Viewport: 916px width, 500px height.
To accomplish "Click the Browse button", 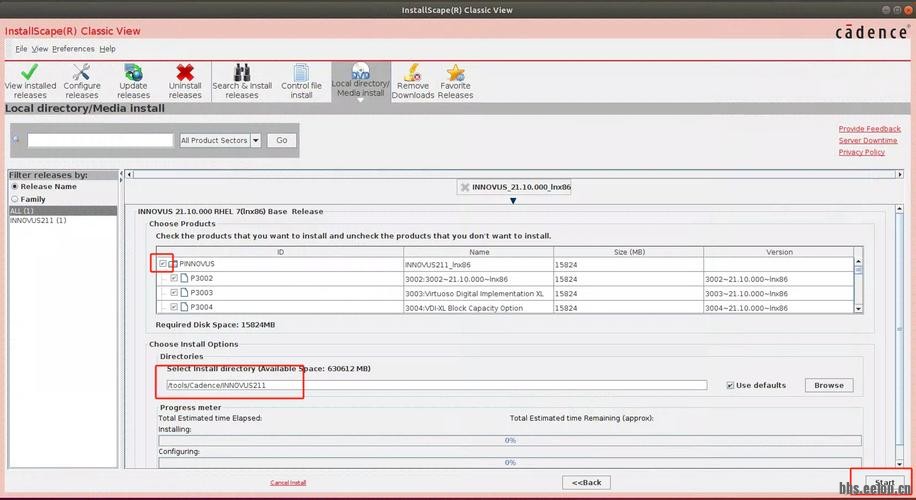I will pyautogui.click(x=829, y=386).
